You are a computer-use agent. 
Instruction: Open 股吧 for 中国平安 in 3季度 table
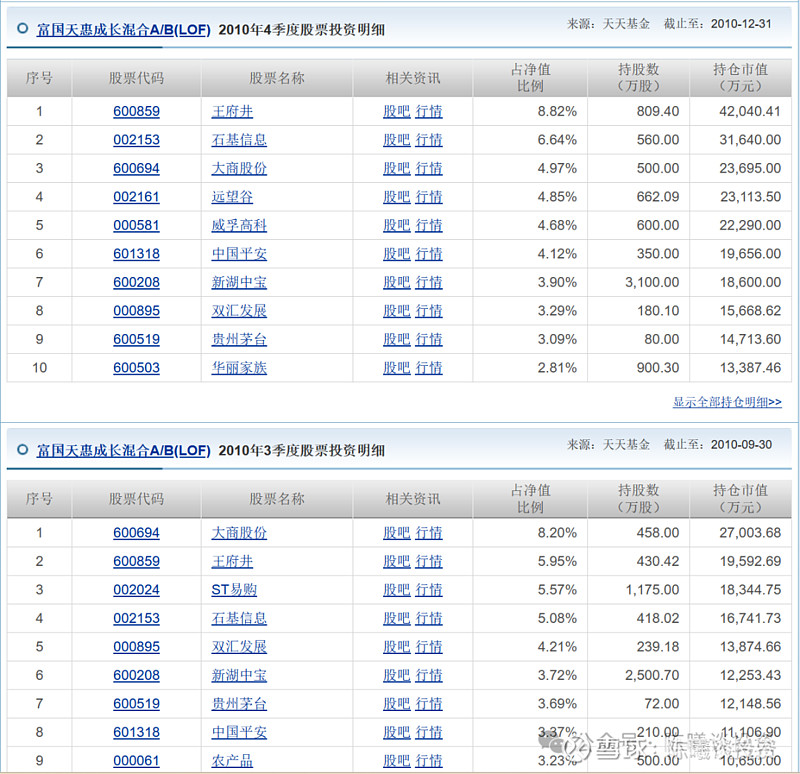(397, 732)
